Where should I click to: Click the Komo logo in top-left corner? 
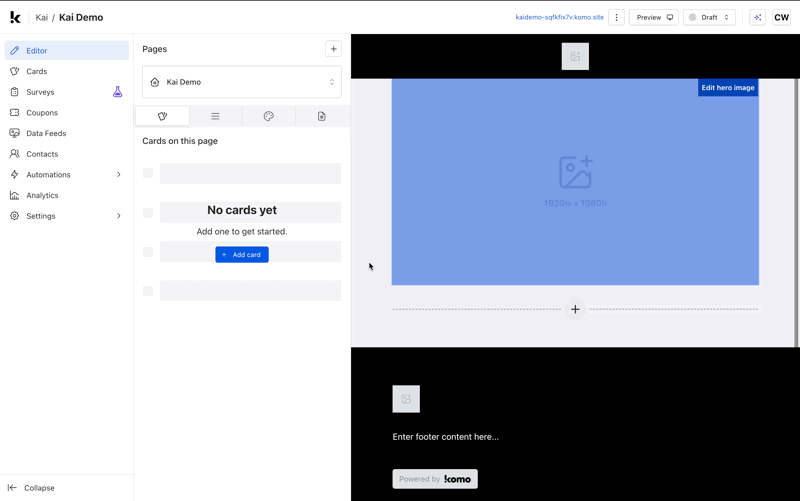15,17
